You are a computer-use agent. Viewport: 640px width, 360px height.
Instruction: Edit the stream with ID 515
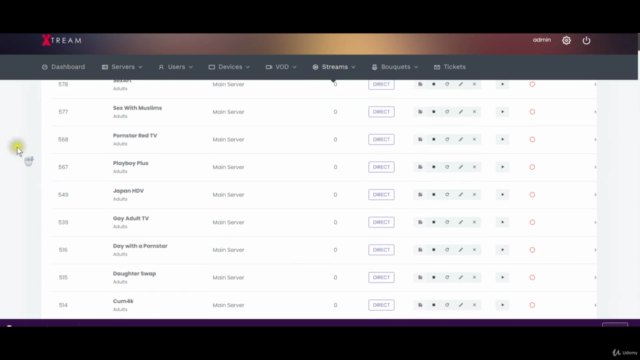pyautogui.click(x=461, y=278)
